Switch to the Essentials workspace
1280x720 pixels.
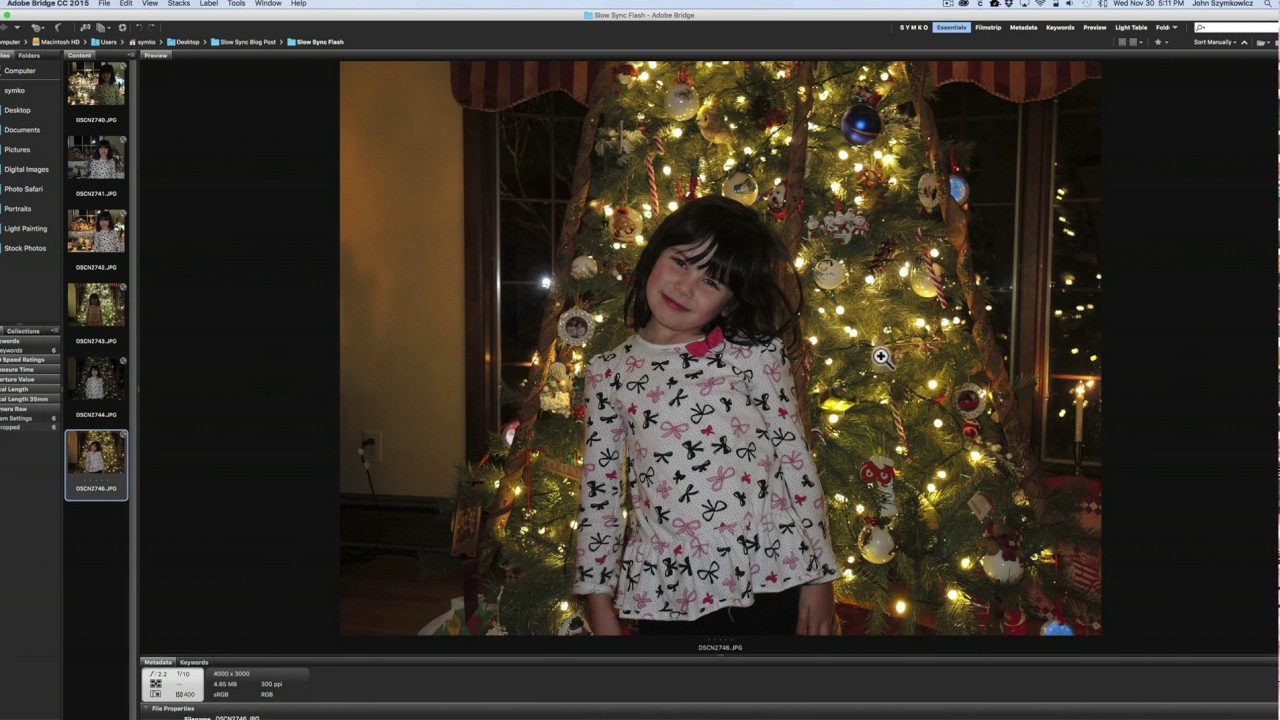pos(951,27)
